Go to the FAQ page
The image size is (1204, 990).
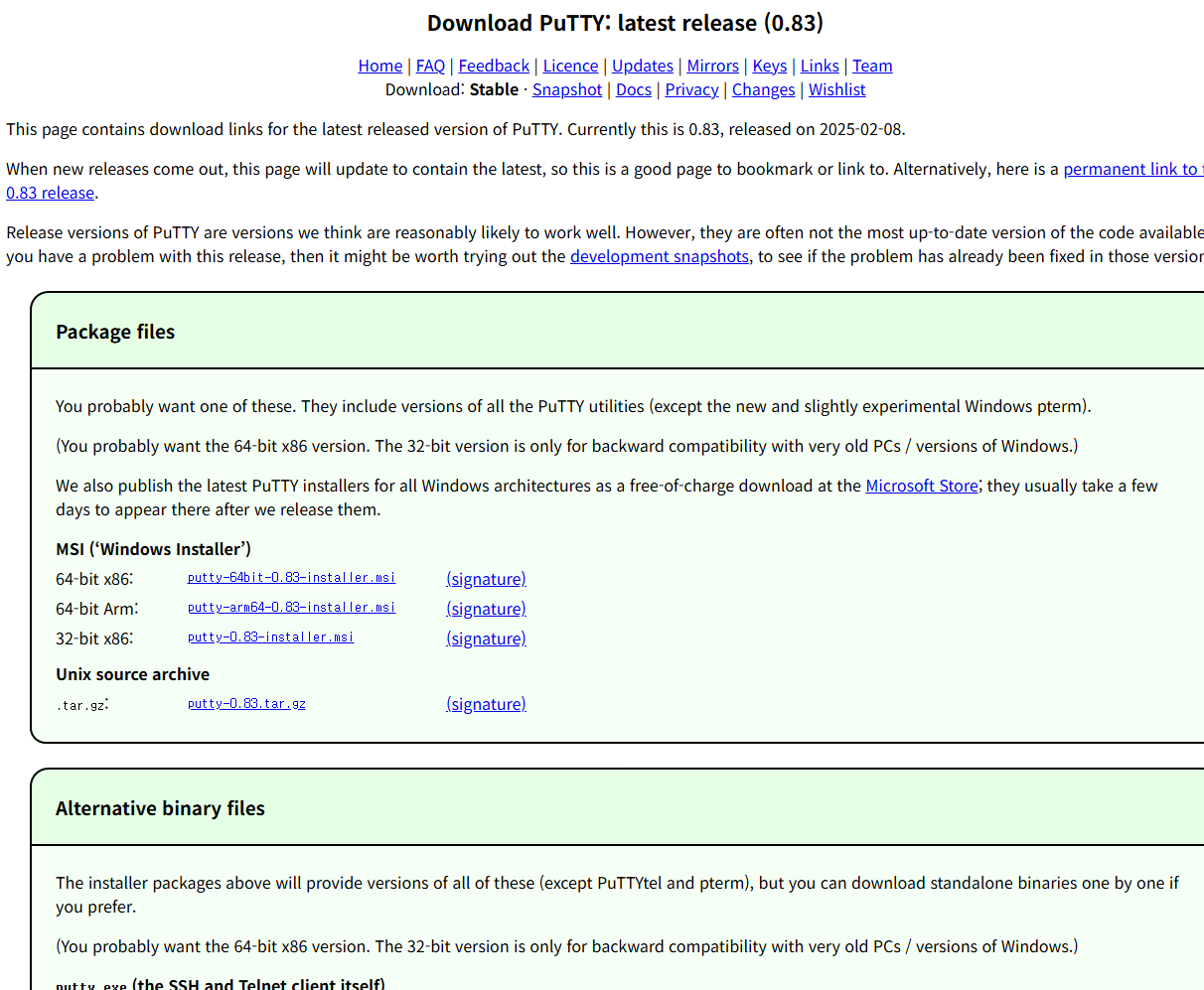pos(430,66)
